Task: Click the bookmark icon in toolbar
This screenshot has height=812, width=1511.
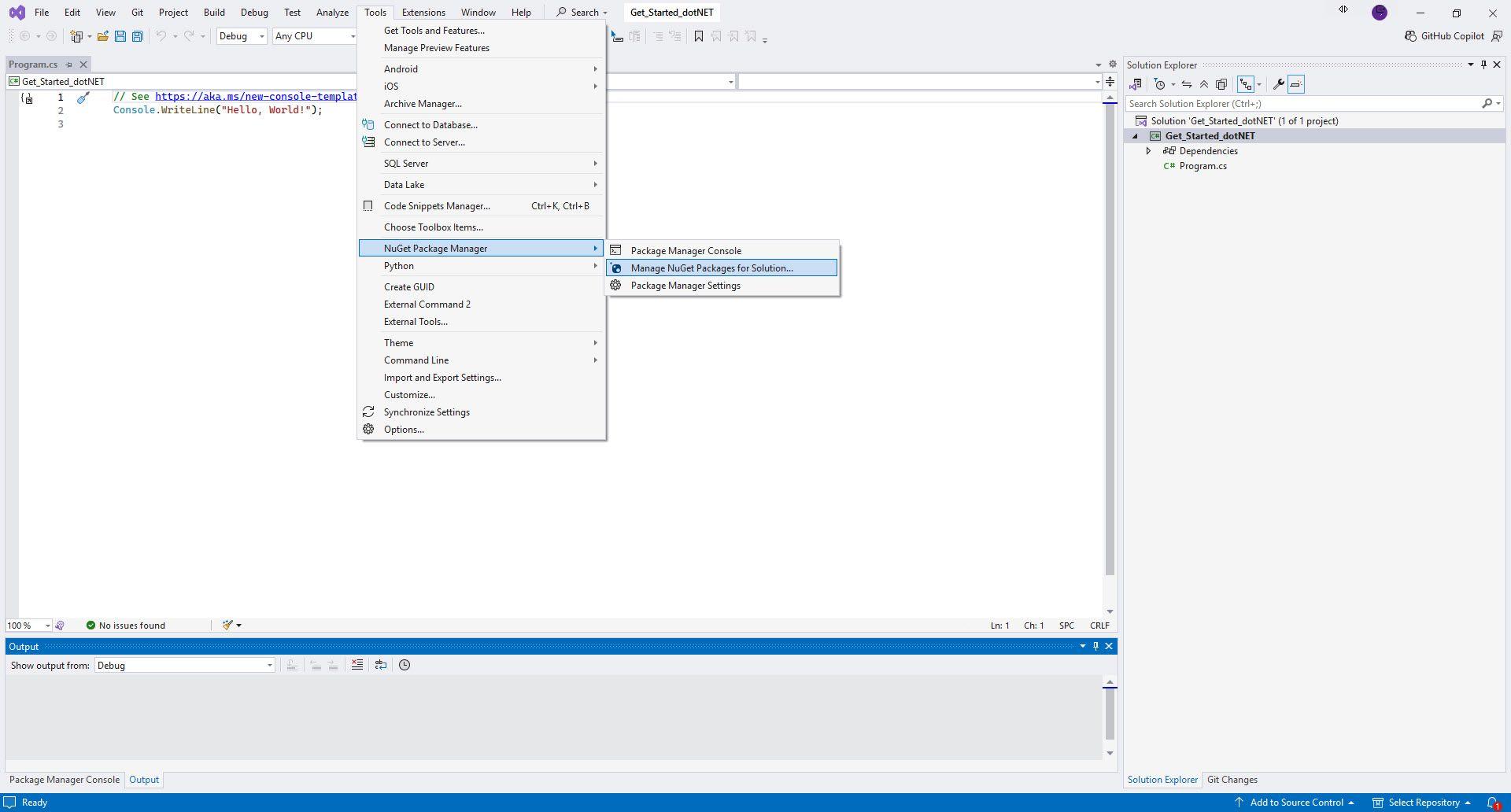Action: pos(698,36)
